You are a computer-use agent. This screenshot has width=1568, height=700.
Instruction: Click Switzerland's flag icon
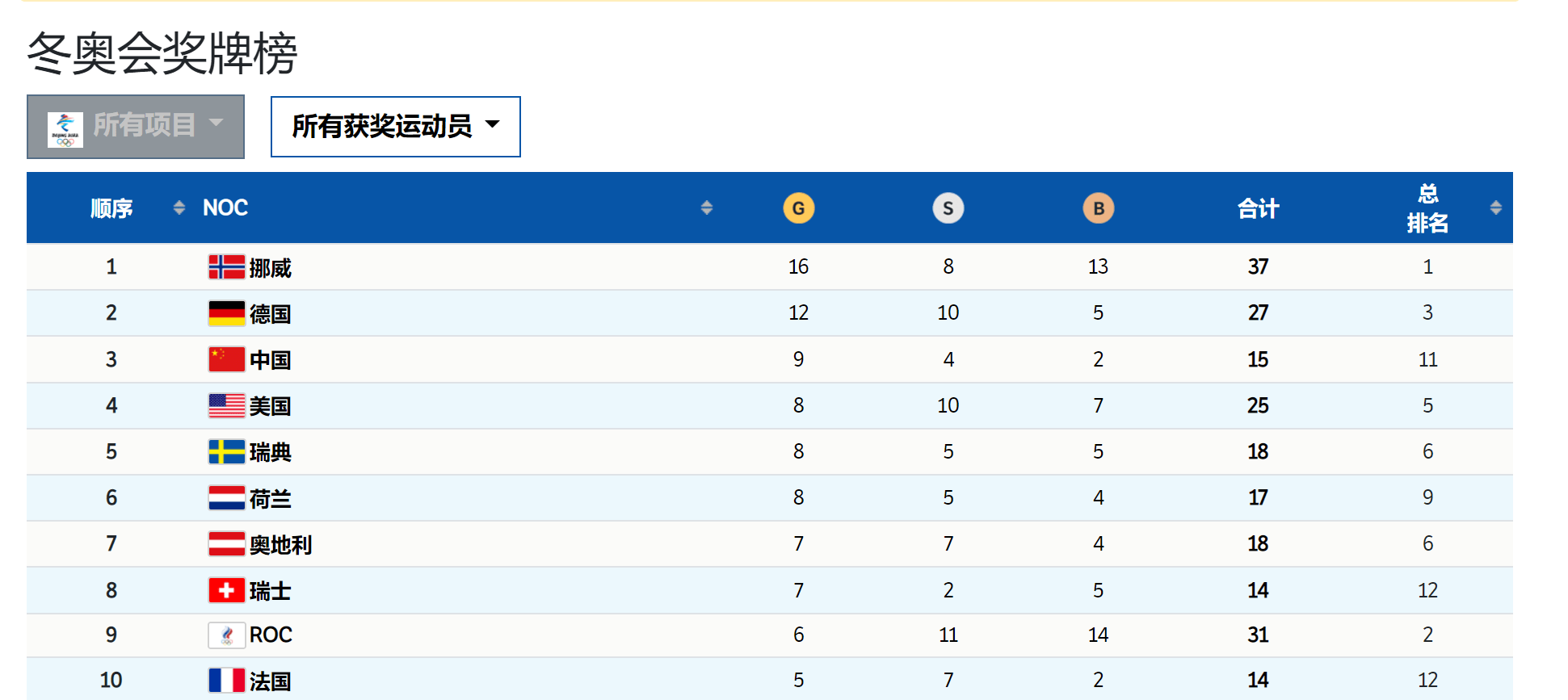coord(226,591)
